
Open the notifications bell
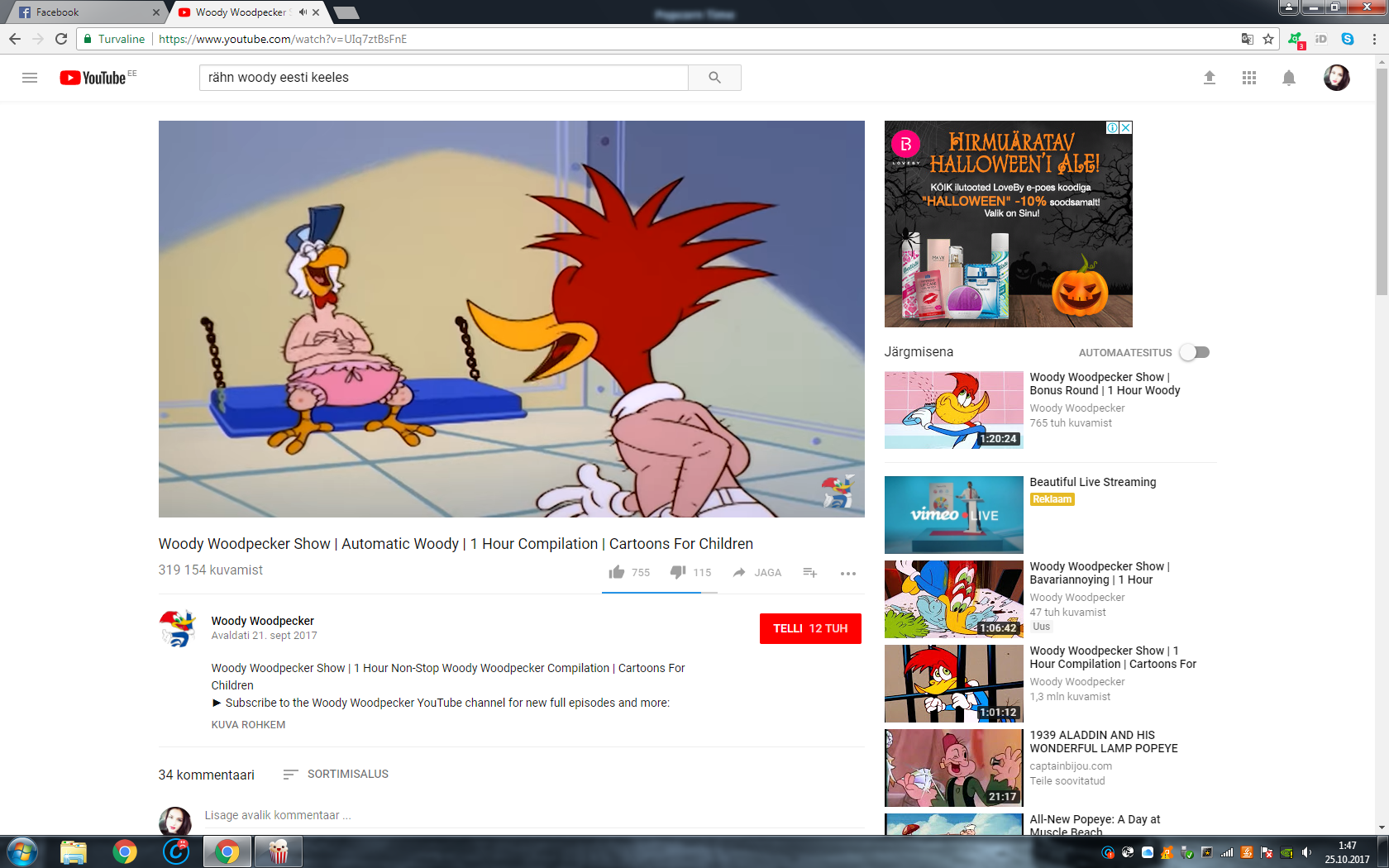pyautogui.click(x=1289, y=78)
